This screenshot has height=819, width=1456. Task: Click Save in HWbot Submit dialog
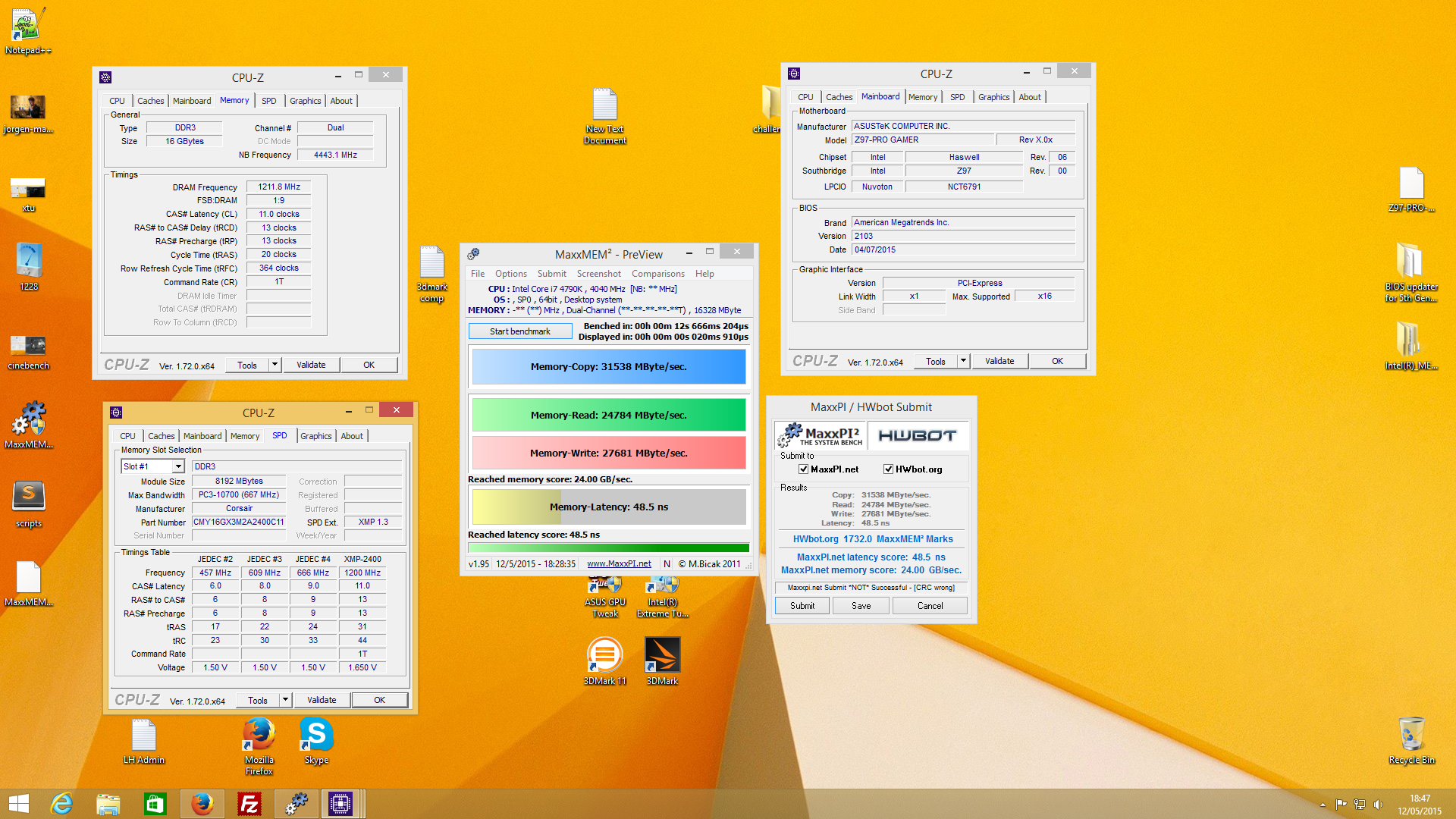(x=861, y=606)
